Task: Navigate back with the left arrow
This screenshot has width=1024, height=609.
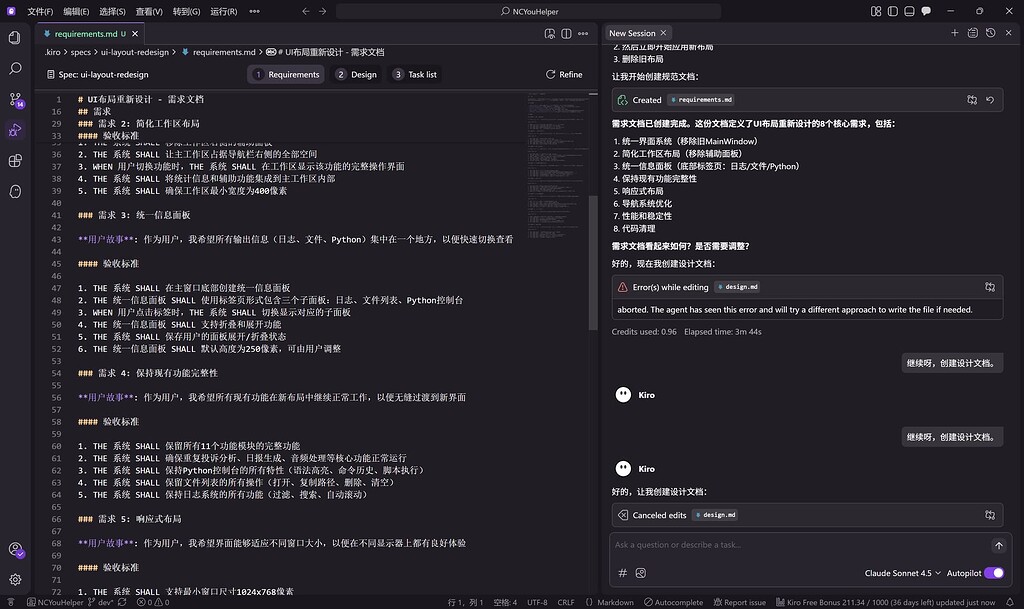Action: pos(306,11)
